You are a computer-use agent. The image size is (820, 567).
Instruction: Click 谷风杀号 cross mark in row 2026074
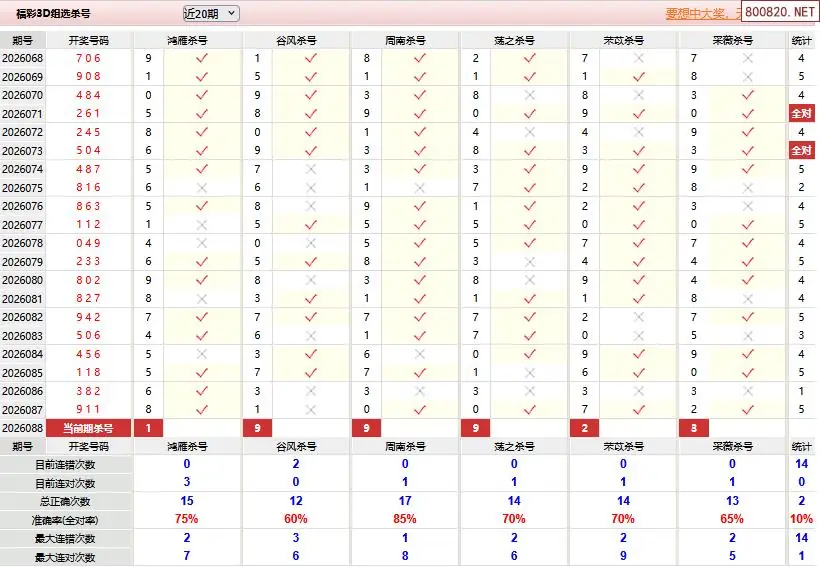click(x=311, y=169)
